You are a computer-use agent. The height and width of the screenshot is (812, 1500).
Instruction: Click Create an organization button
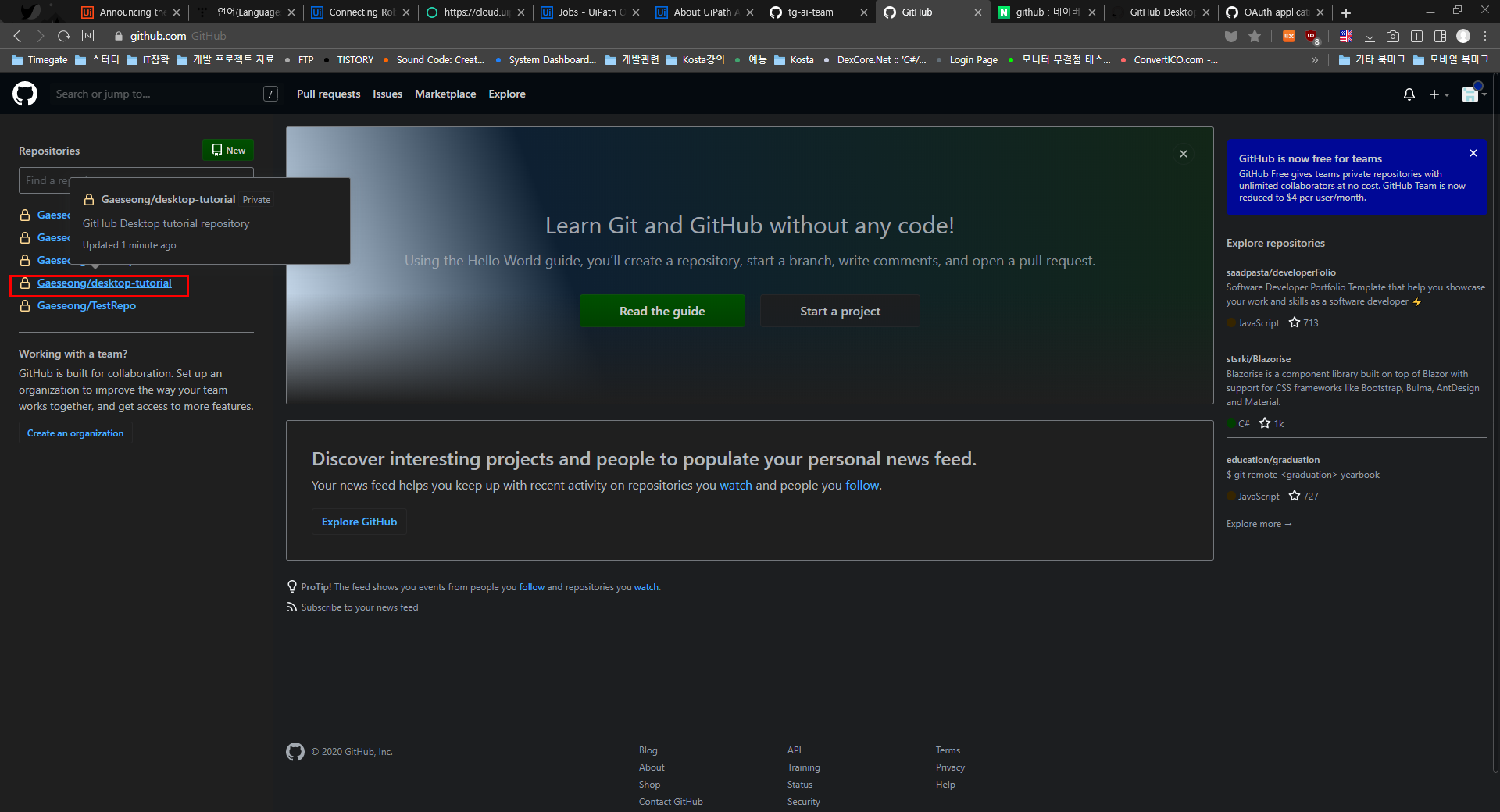coord(75,433)
